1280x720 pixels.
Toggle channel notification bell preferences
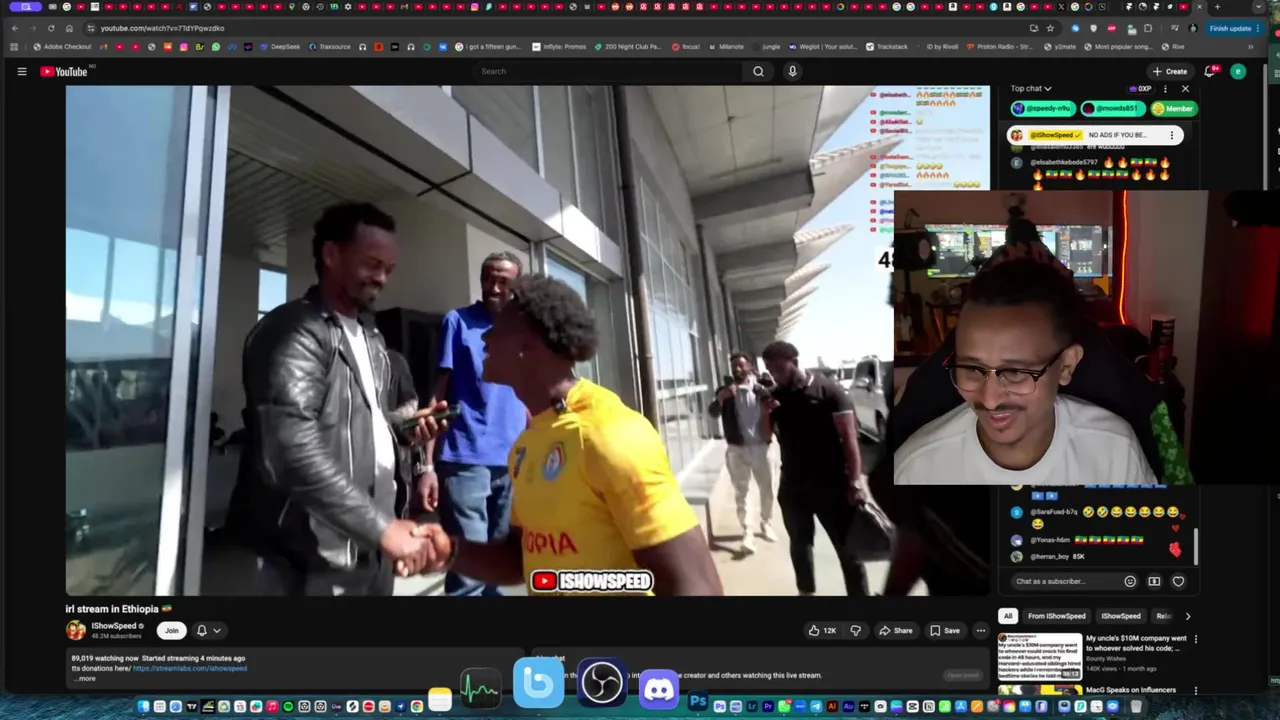pos(208,630)
